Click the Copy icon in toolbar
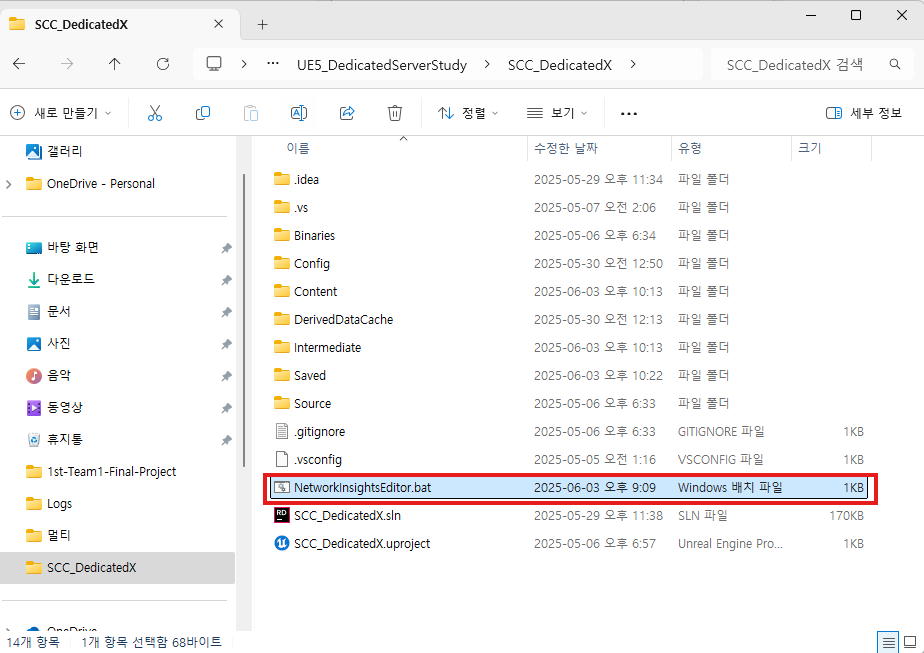Screen dimensions: 924x653 (x=203, y=113)
